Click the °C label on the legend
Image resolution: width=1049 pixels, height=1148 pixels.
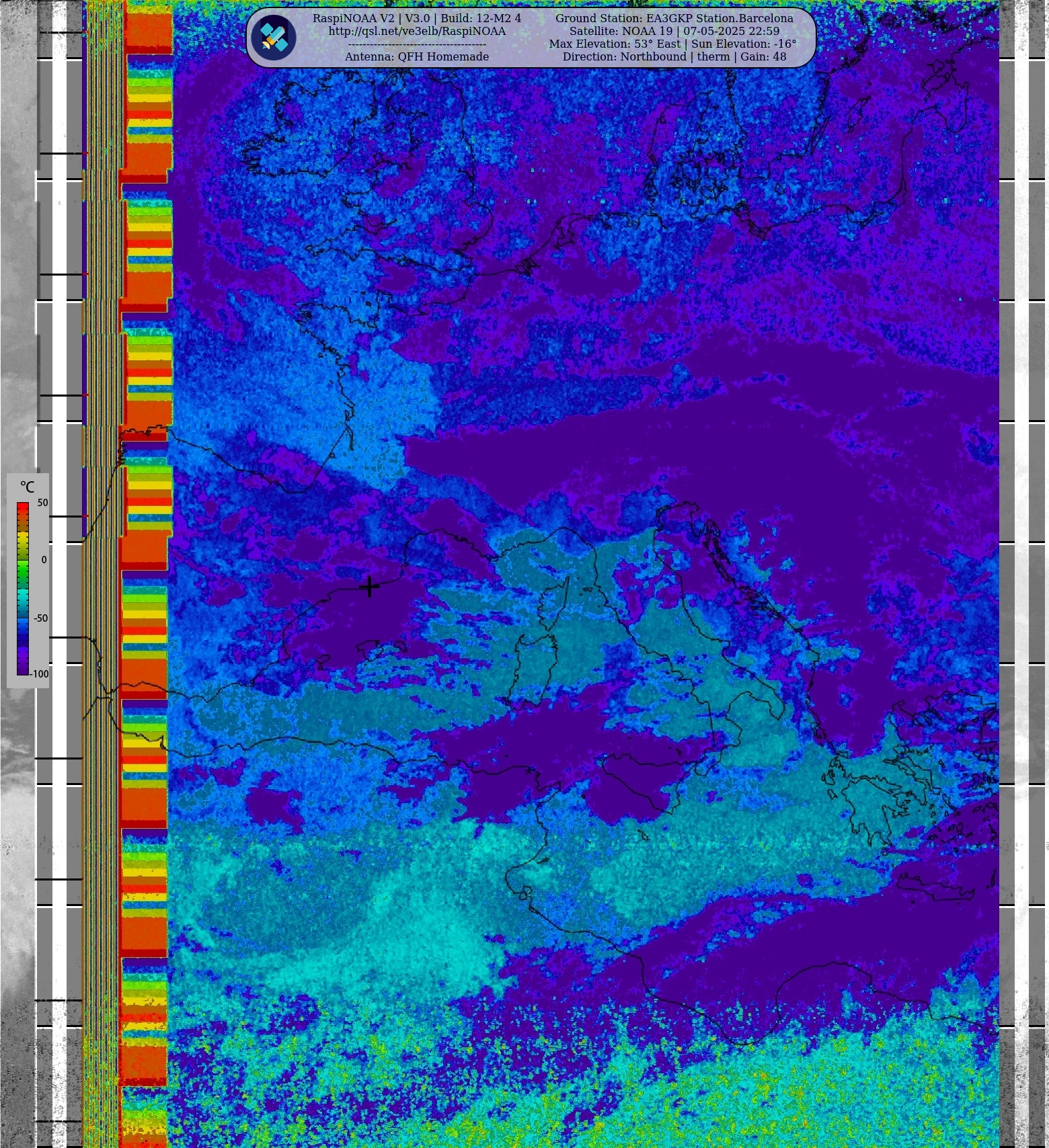[27, 487]
